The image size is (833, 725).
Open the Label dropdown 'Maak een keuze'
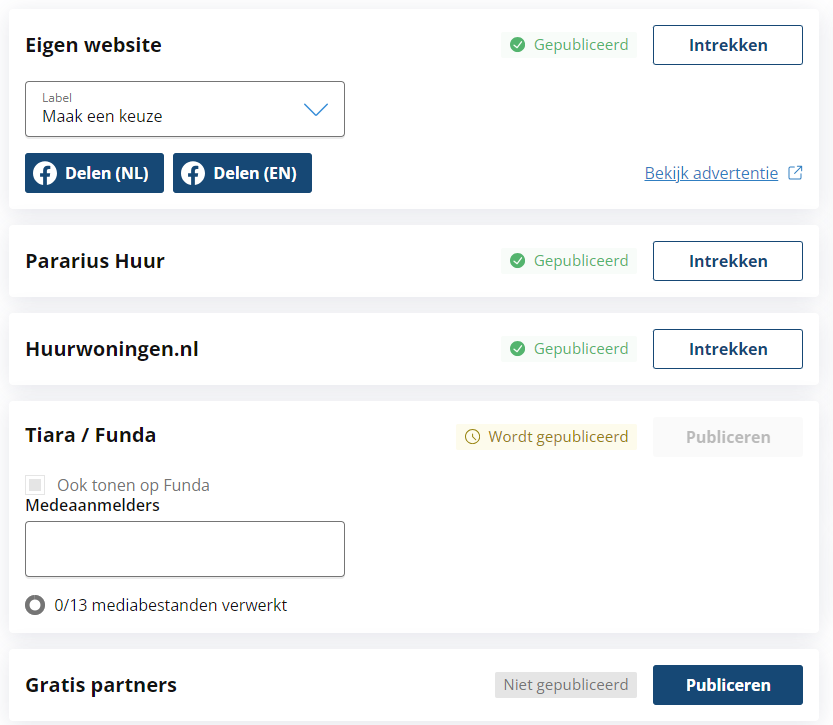point(185,109)
